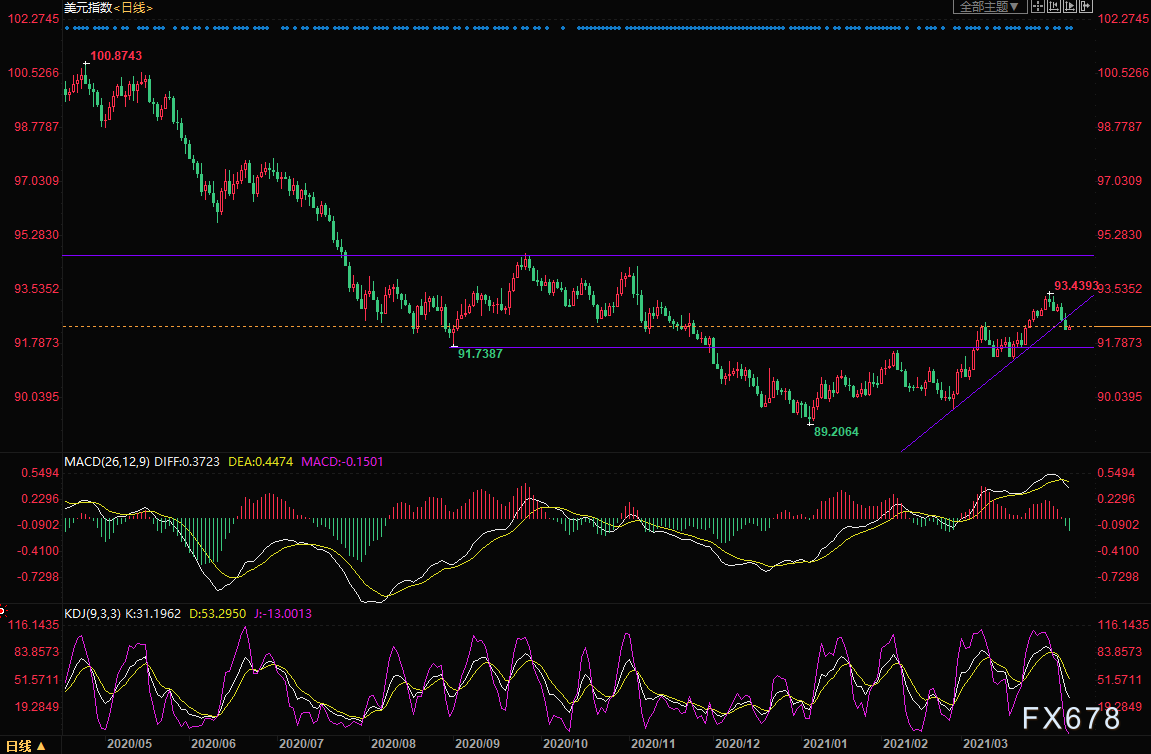This screenshot has height=754, width=1151.
Task: Click the left MACD axis -0.7298 label
Action: point(37,577)
